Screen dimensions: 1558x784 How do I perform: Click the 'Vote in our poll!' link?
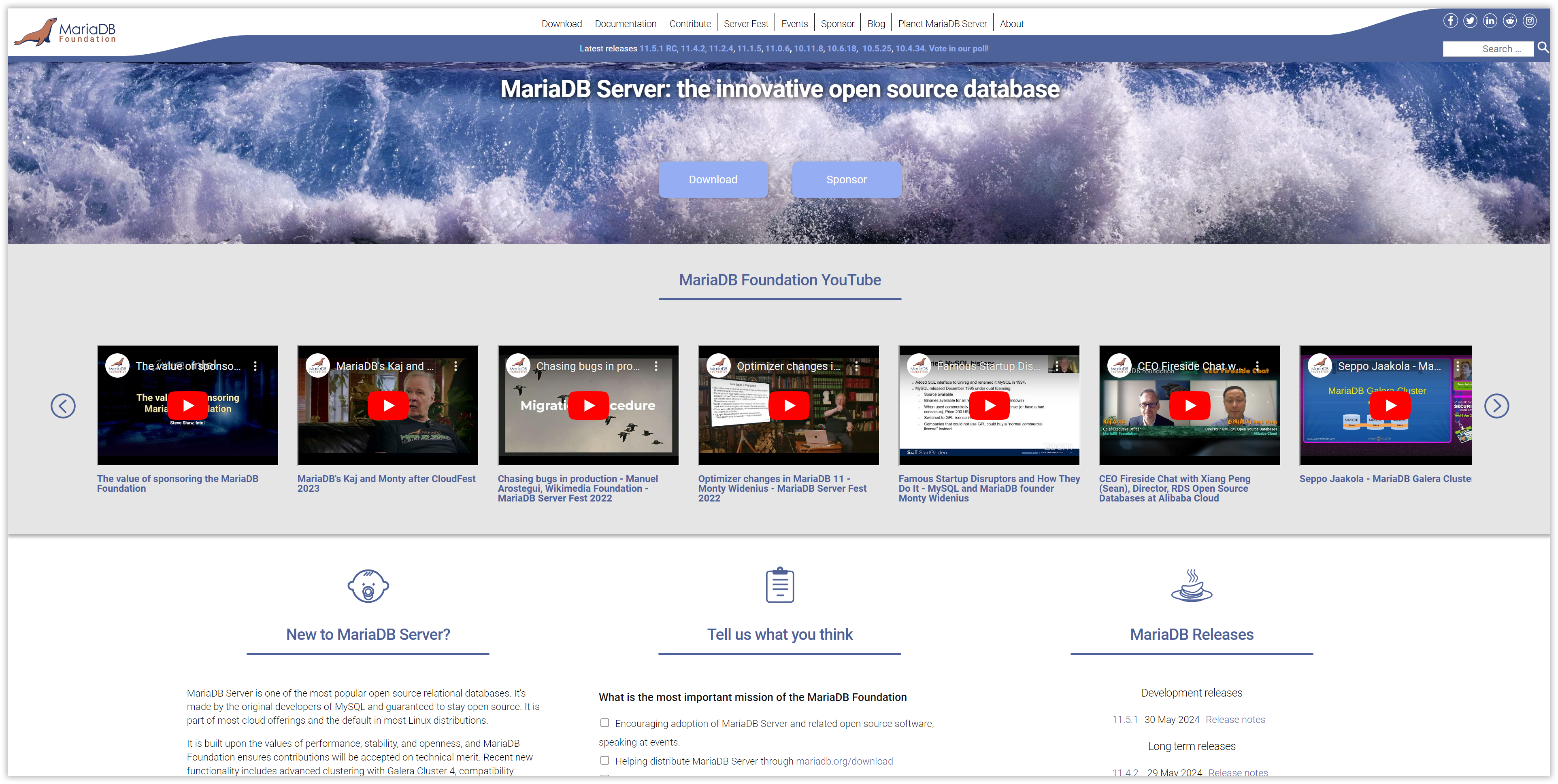[x=959, y=48]
